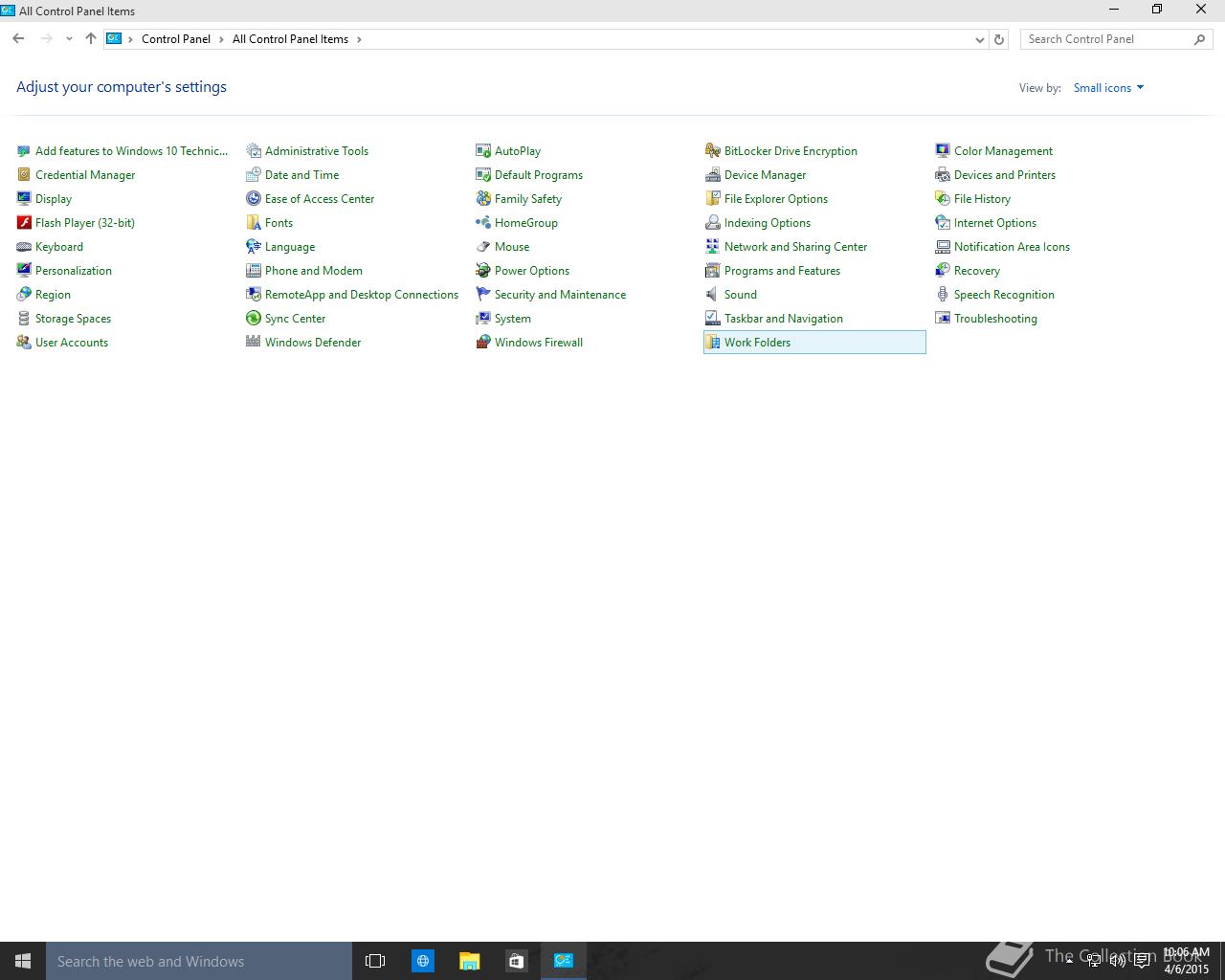
Task: Open File Explorer from the taskbar
Action: (x=469, y=961)
